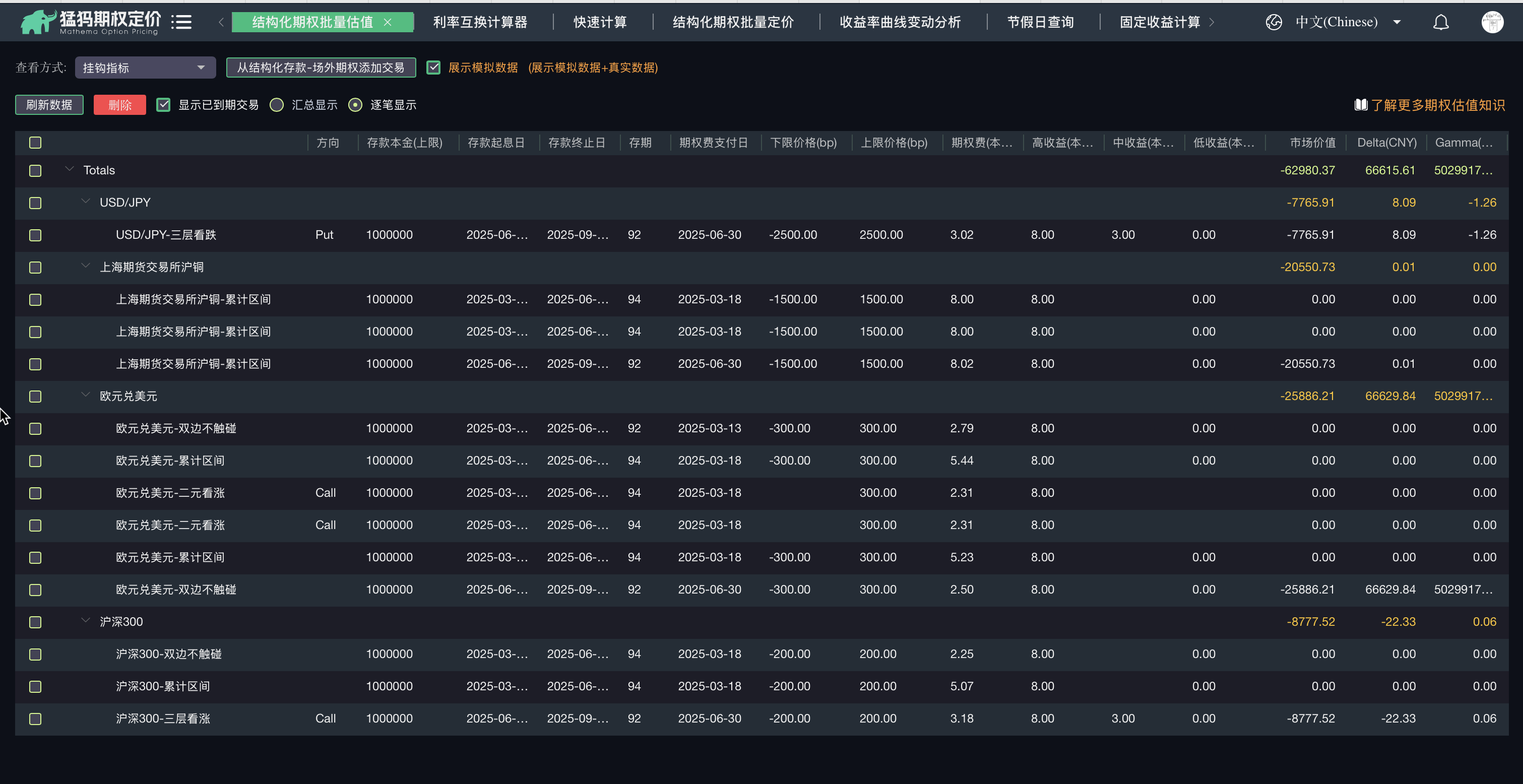Collapse the USD/JPY group row
Screen dimensions: 1523x784
coord(86,202)
